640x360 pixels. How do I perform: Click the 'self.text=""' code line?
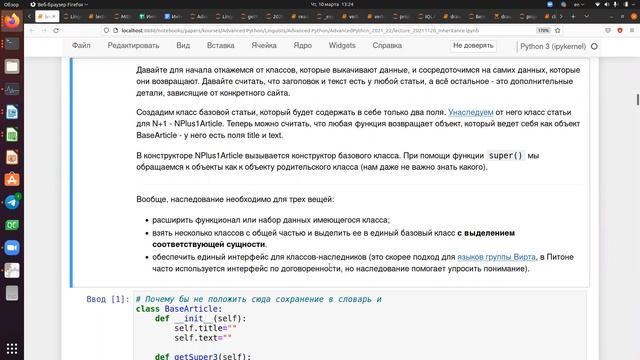coord(203,338)
